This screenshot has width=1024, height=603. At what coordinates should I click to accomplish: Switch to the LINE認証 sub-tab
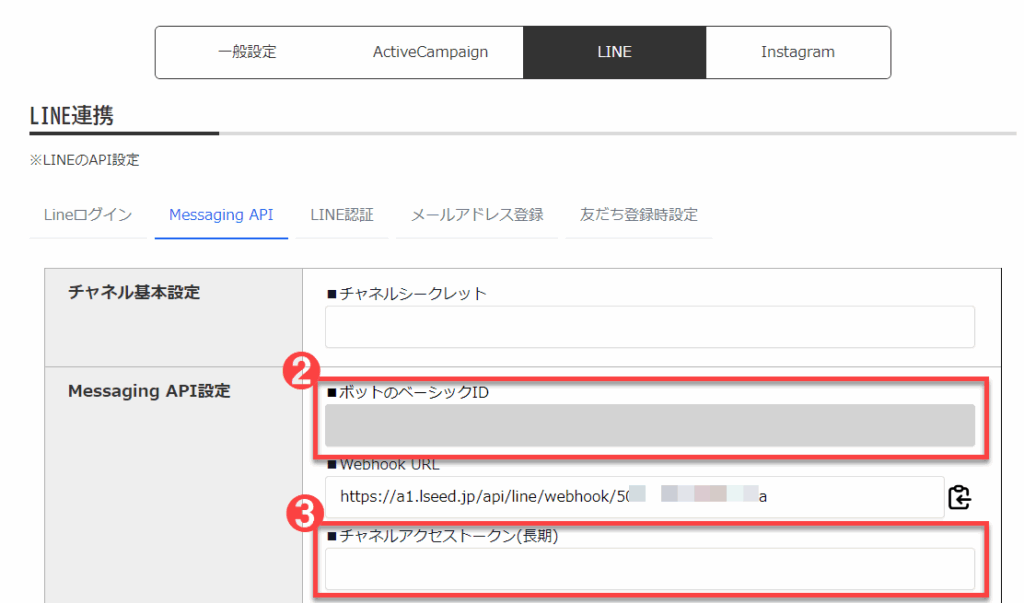[341, 215]
